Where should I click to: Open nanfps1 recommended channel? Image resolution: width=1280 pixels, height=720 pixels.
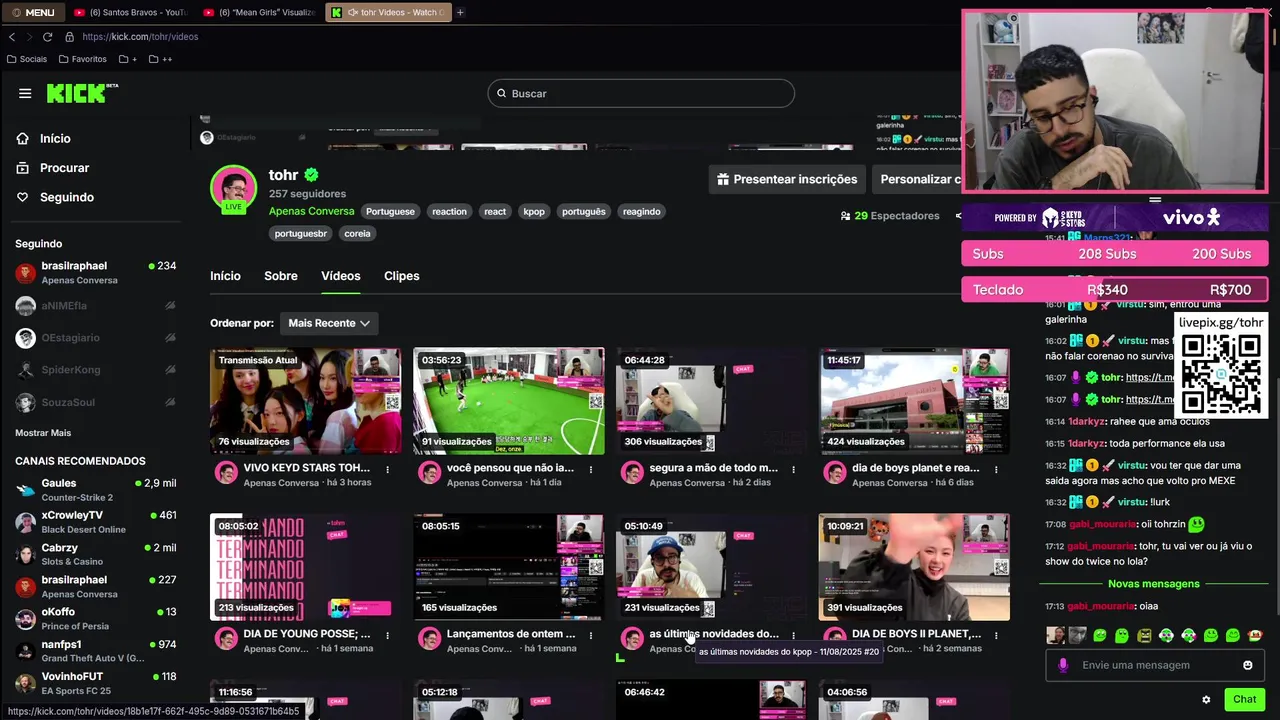[96, 651]
